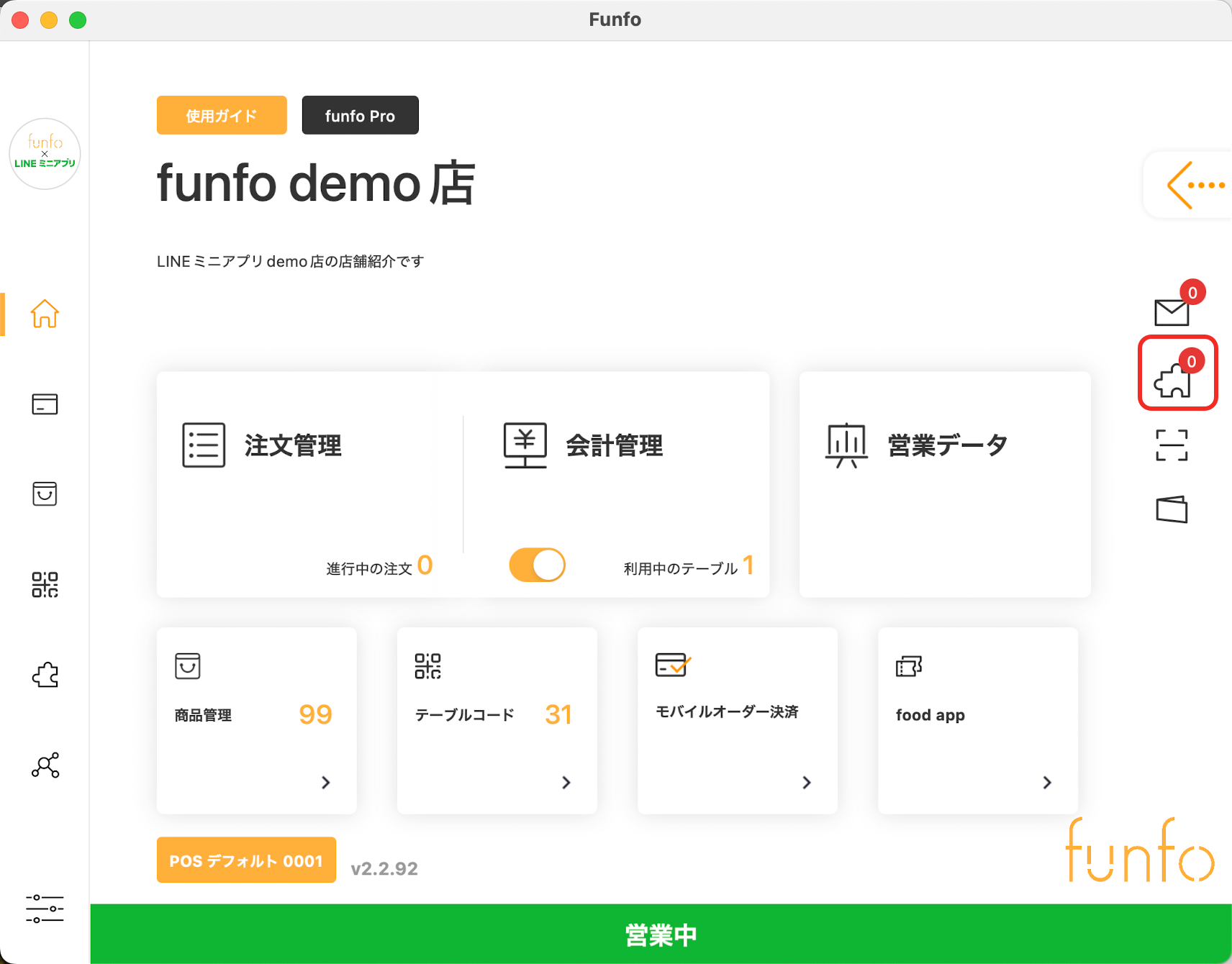Open the Home icon in sidebar
The height and width of the screenshot is (964, 1232).
click(x=45, y=314)
